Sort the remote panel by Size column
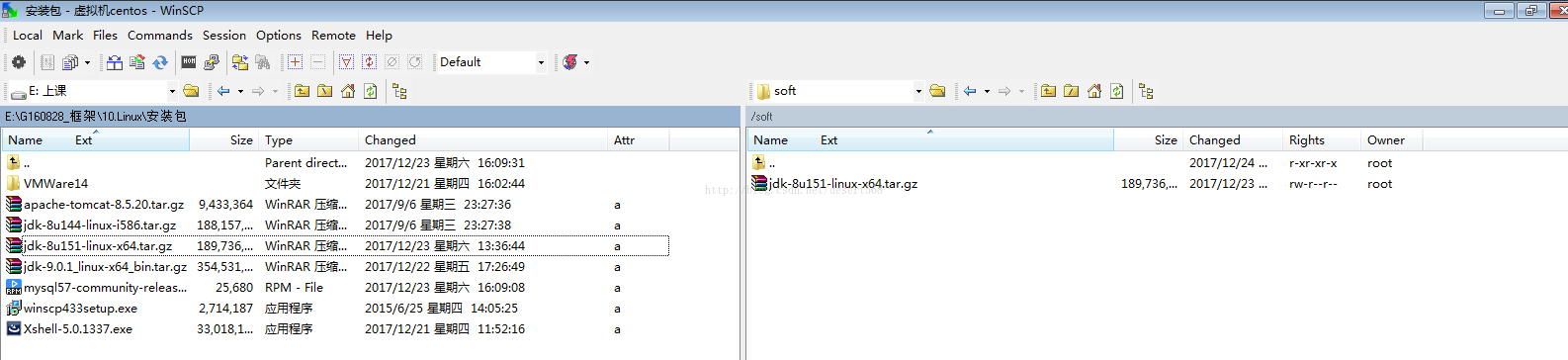Image resolution: width=1568 pixels, height=360 pixels. pyautogui.click(x=1148, y=140)
